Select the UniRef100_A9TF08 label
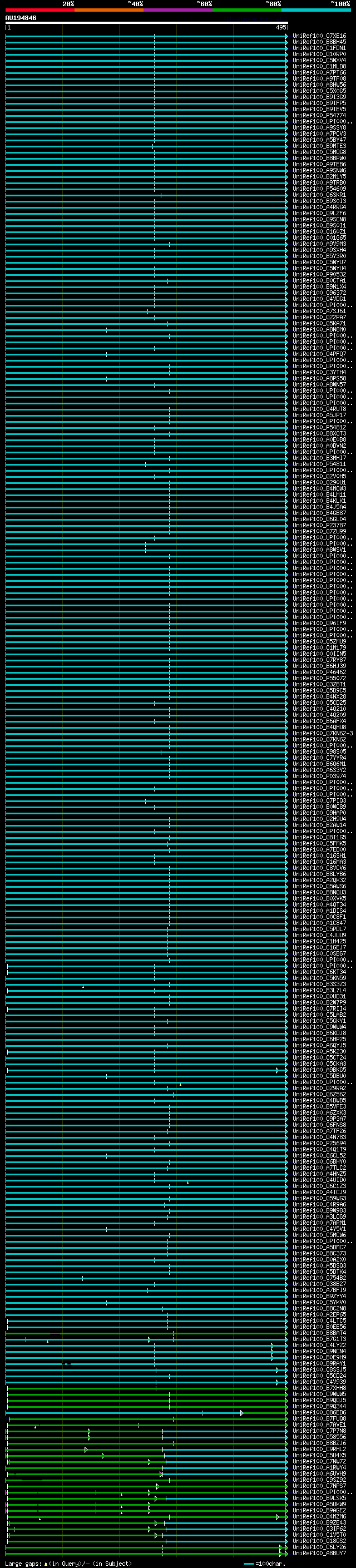The image size is (356, 1568). coord(319,78)
